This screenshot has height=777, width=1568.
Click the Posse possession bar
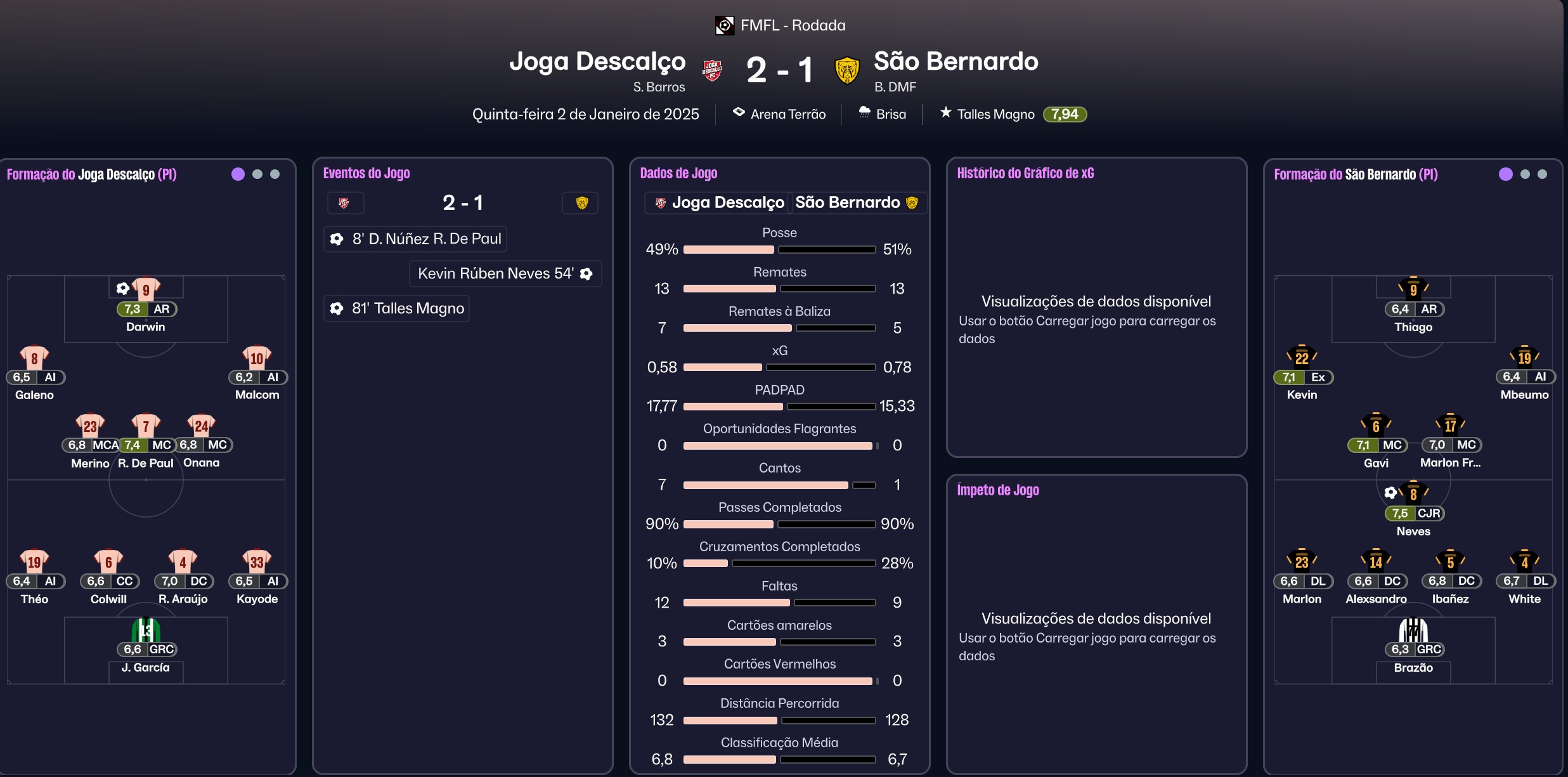[780, 249]
